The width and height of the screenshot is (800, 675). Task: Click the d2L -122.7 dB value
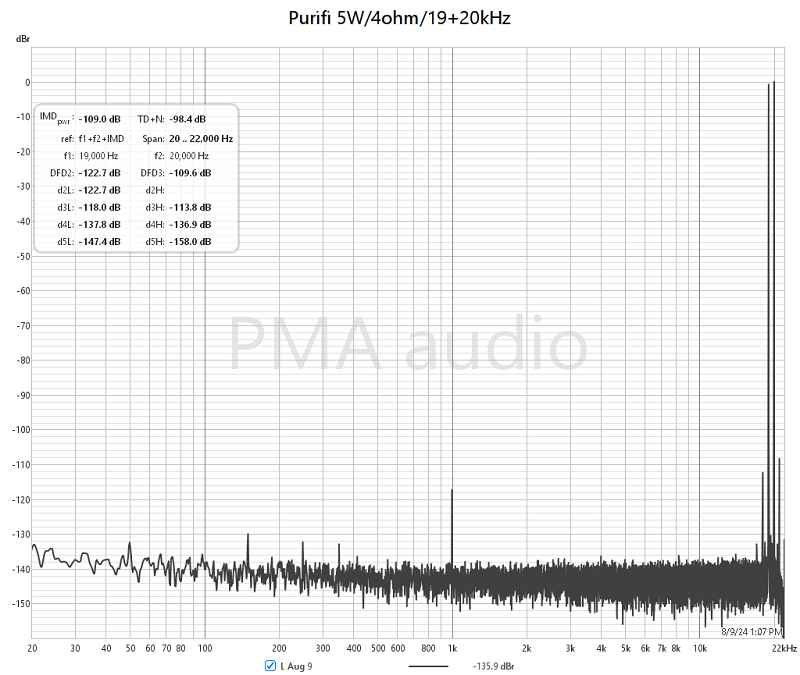[x=99, y=190]
